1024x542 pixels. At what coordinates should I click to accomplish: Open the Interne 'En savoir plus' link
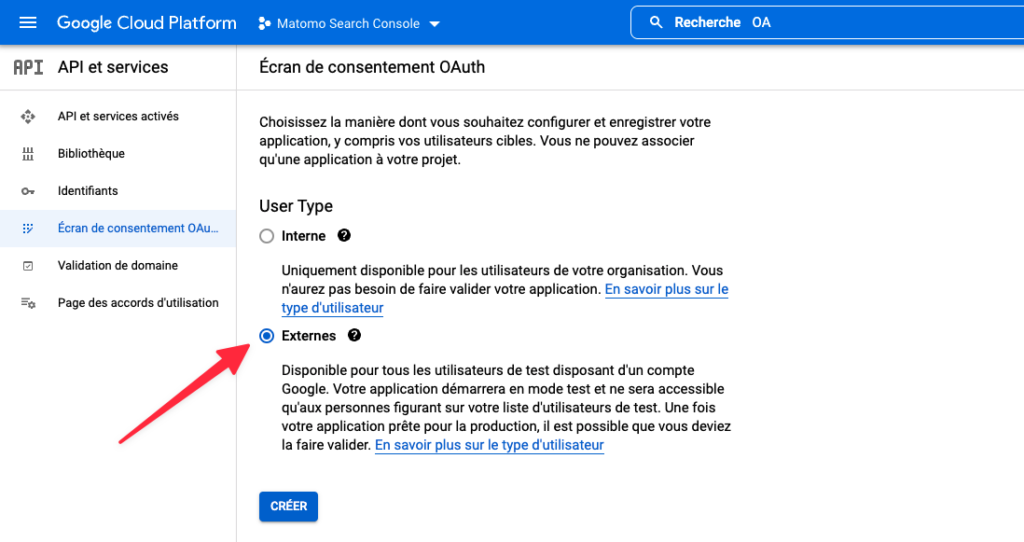[665, 289]
